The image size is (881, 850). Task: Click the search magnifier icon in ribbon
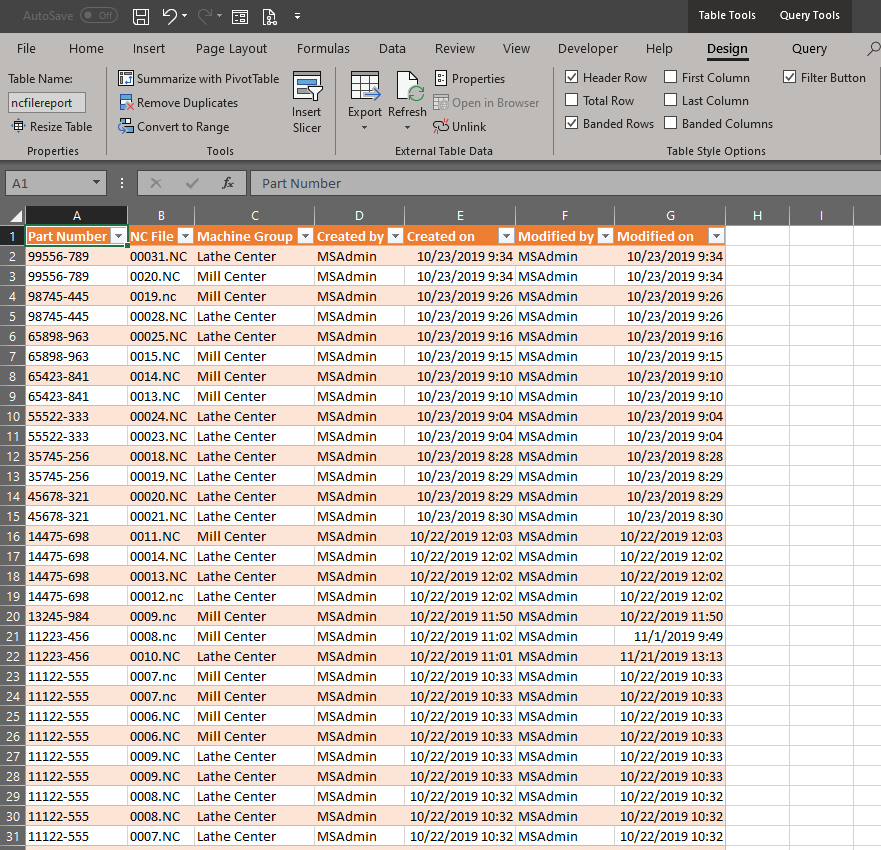[x=873, y=49]
